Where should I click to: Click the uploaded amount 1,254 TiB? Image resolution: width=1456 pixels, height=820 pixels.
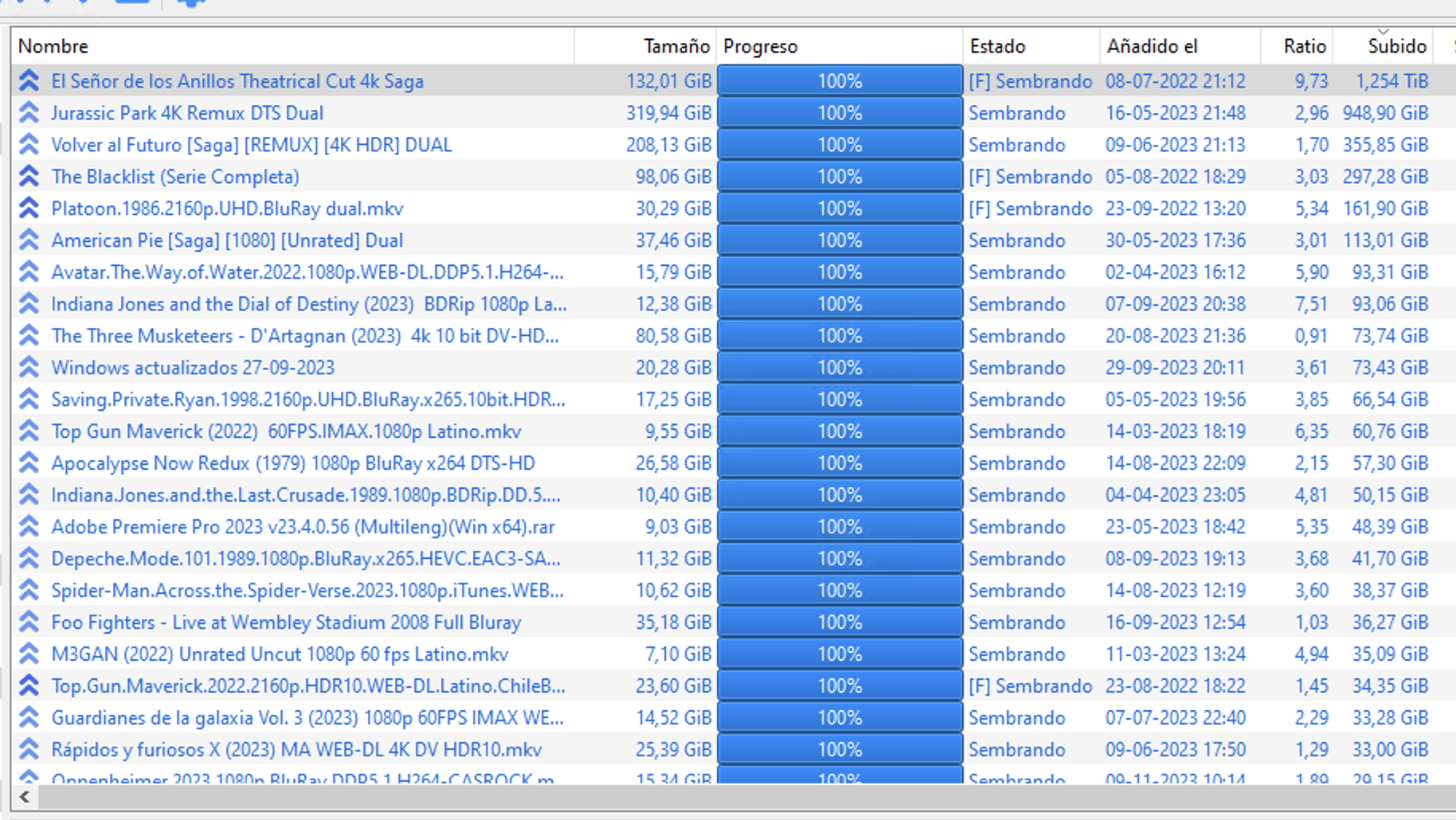(x=1392, y=81)
